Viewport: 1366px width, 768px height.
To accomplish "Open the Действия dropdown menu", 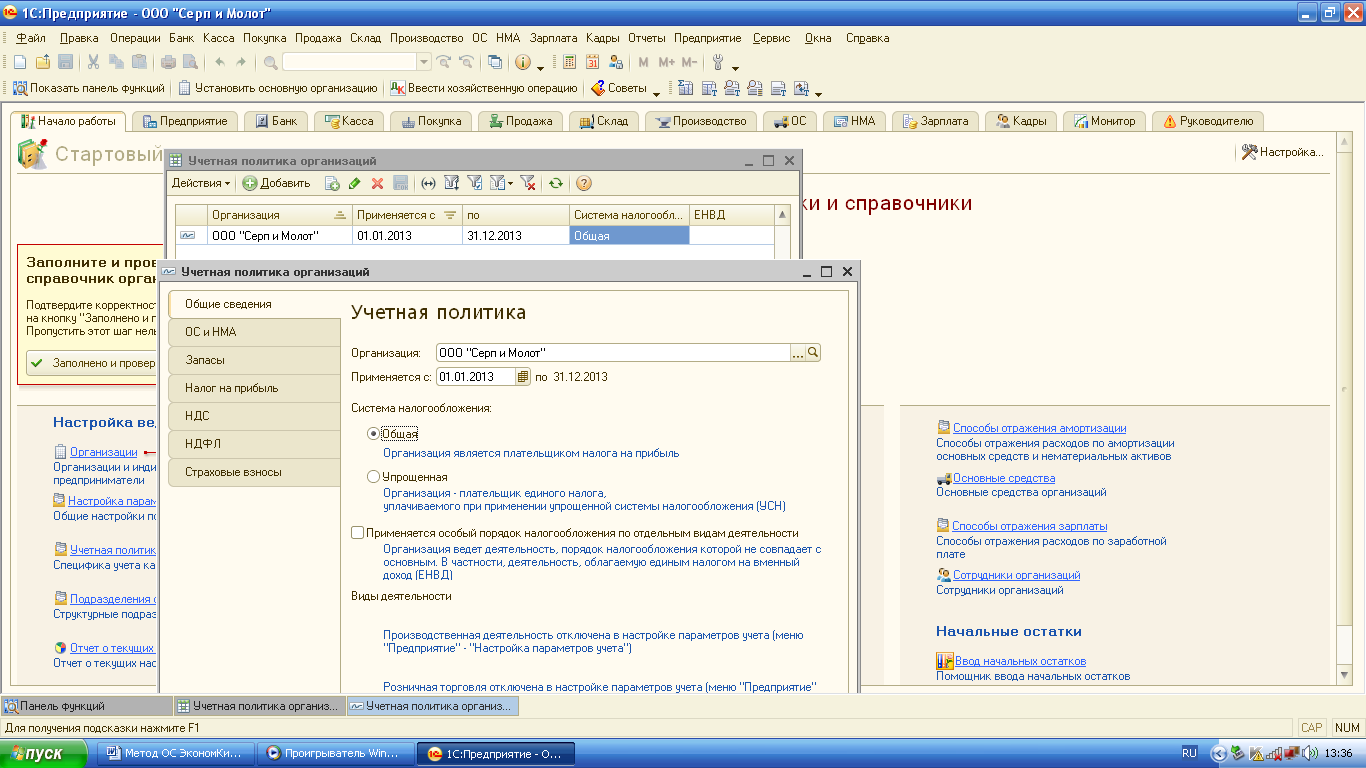I will tap(201, 183).
